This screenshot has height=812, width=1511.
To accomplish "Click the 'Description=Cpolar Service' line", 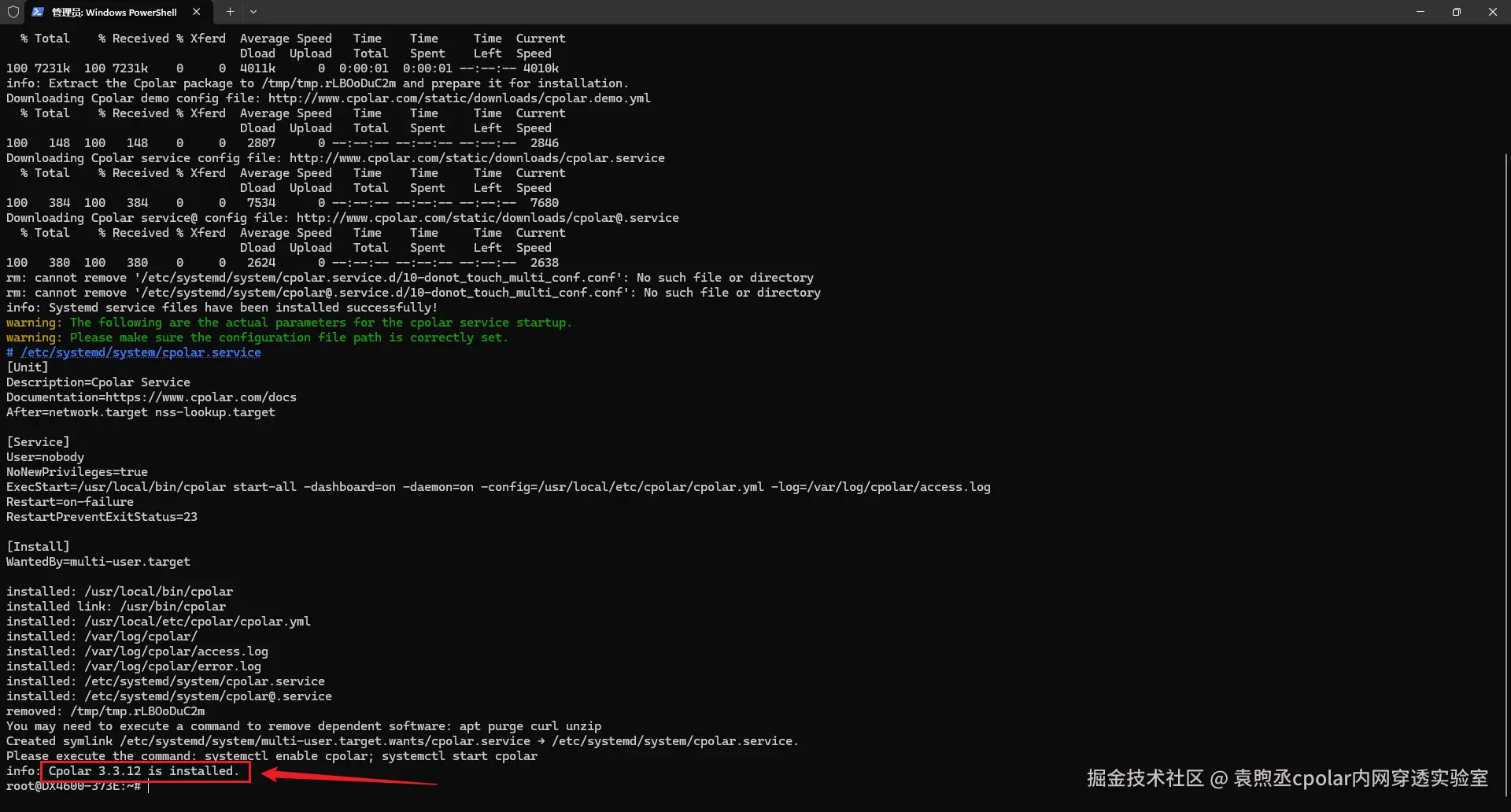I will pyautogui.click(x=98, y=382).
